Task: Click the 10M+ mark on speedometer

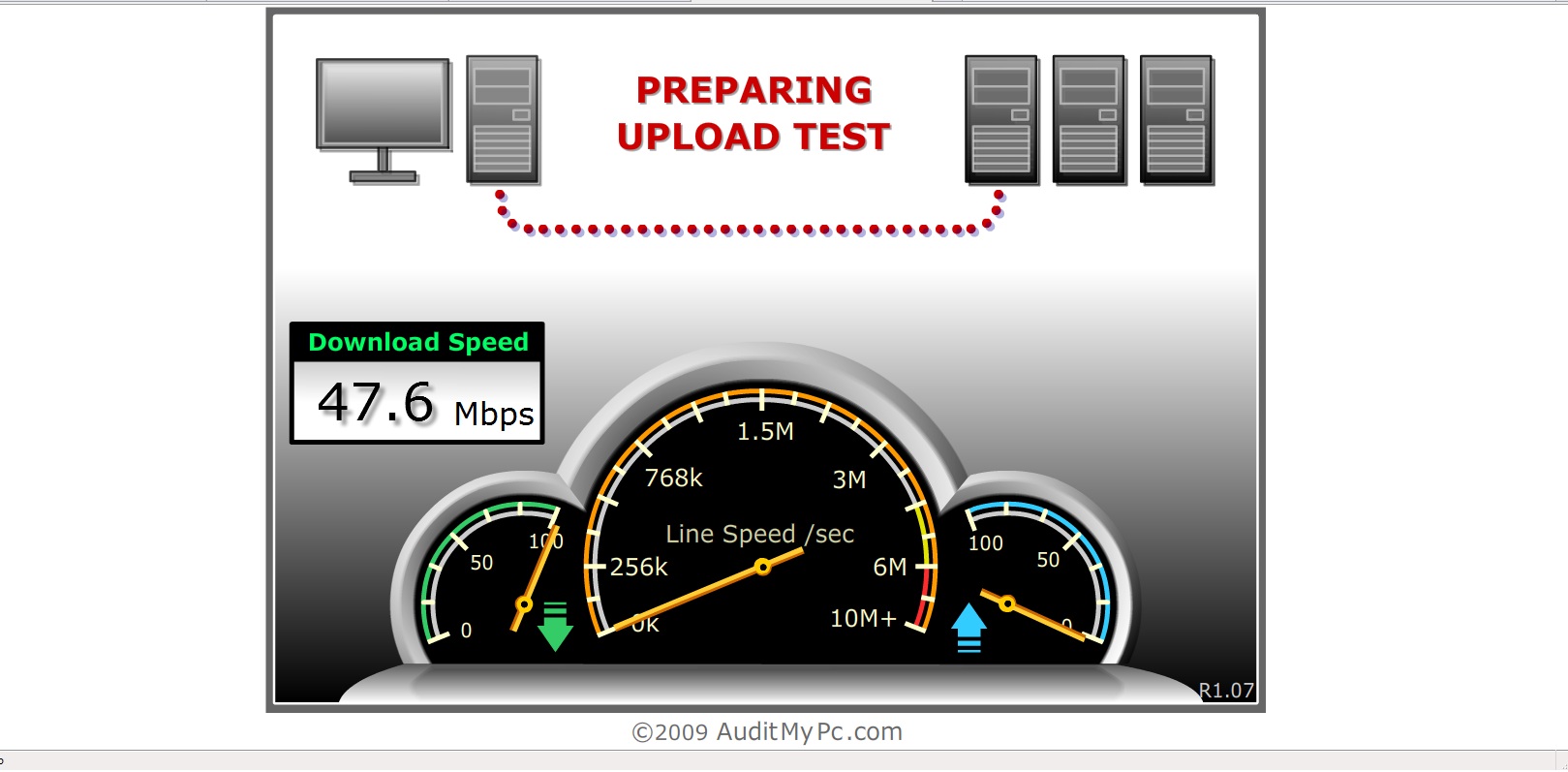Action: click(863, 618)
